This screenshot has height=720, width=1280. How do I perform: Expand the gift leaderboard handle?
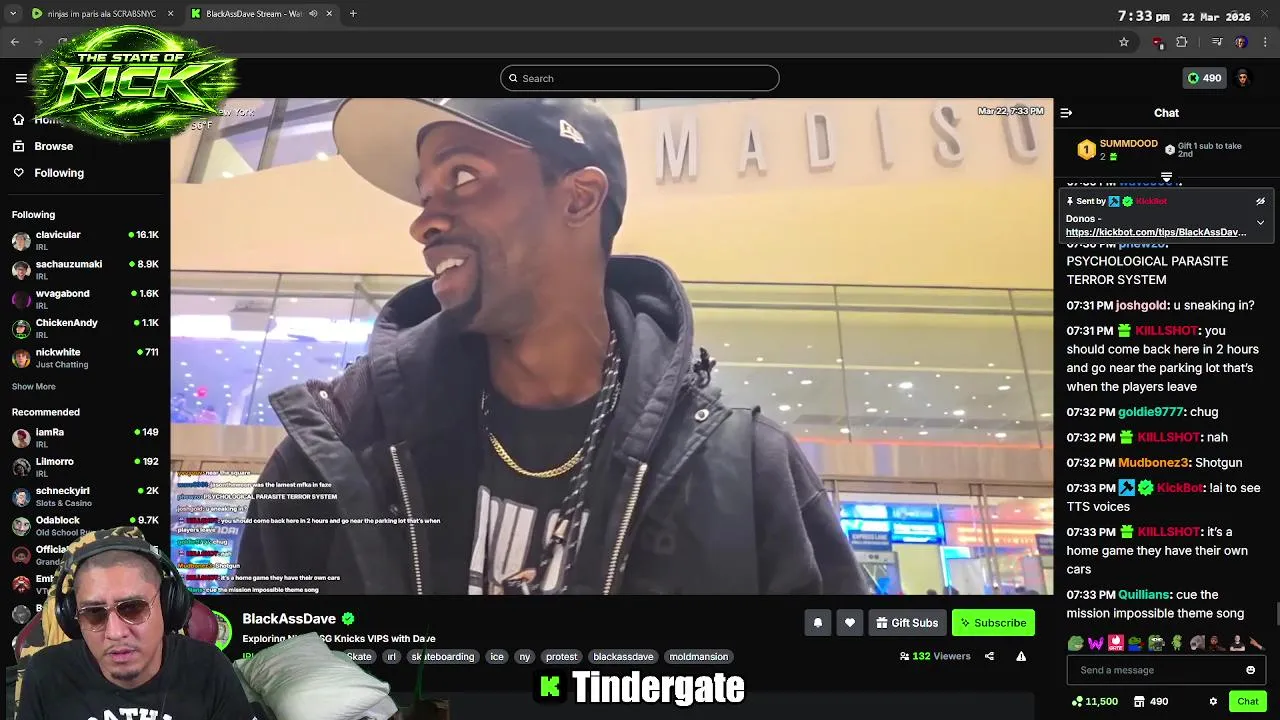tap(1166, 177)
